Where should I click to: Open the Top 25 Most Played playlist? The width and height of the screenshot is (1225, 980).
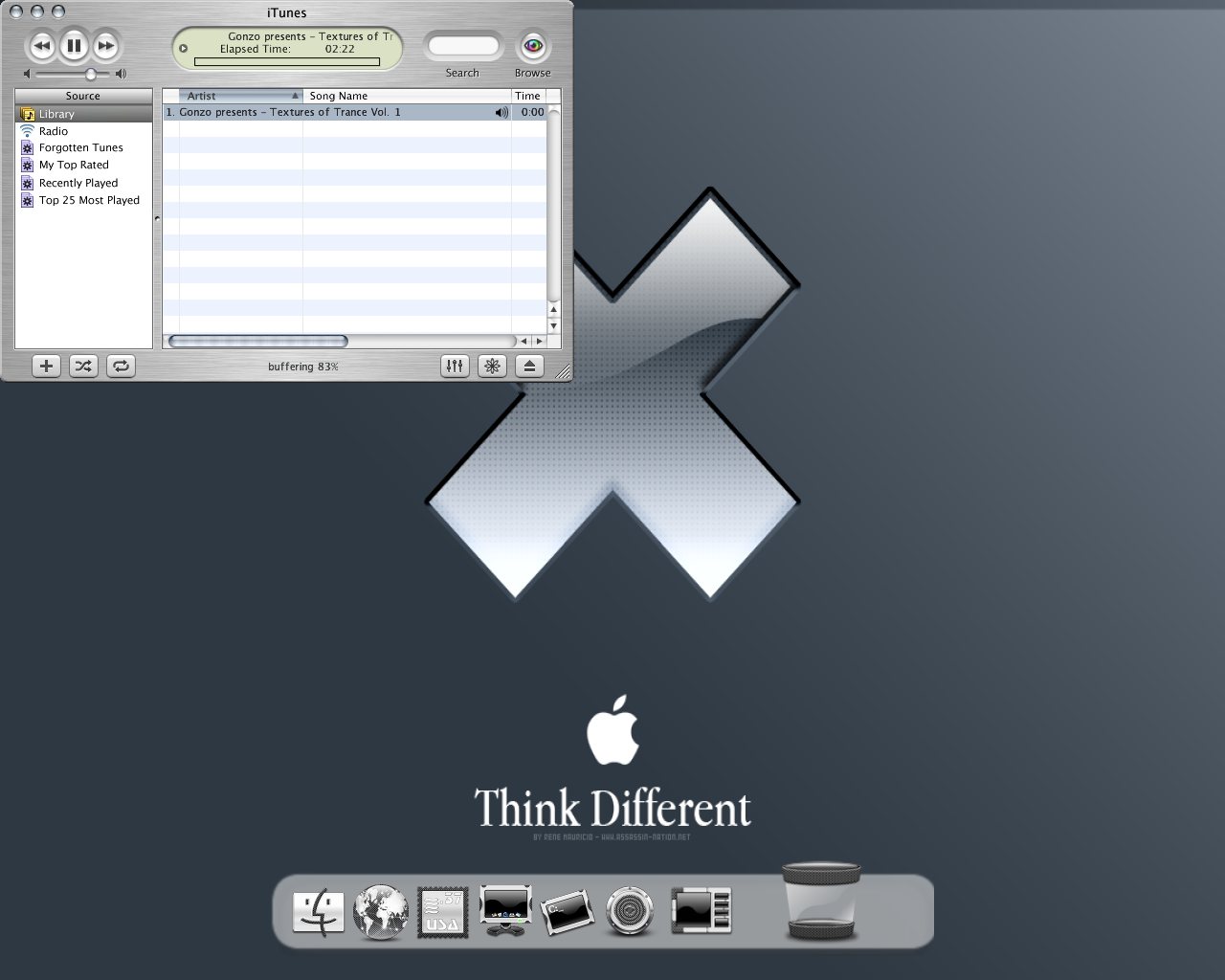pyautogui.click(x=83, y=200)
